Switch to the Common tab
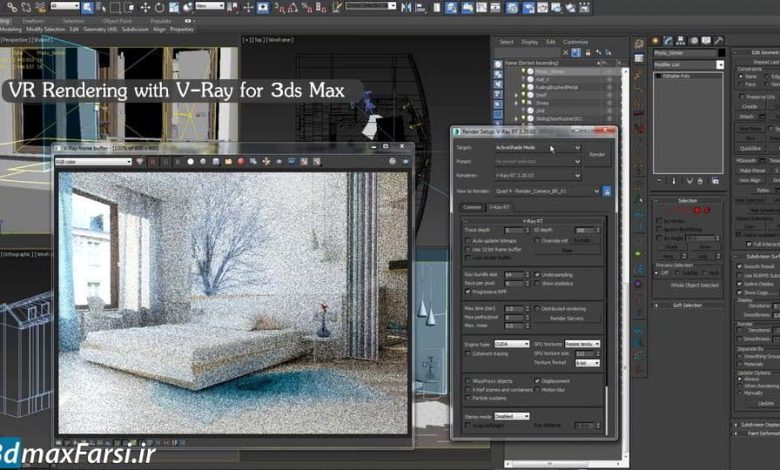The height and width of the screenshot is (470, 780). point(472,207)
